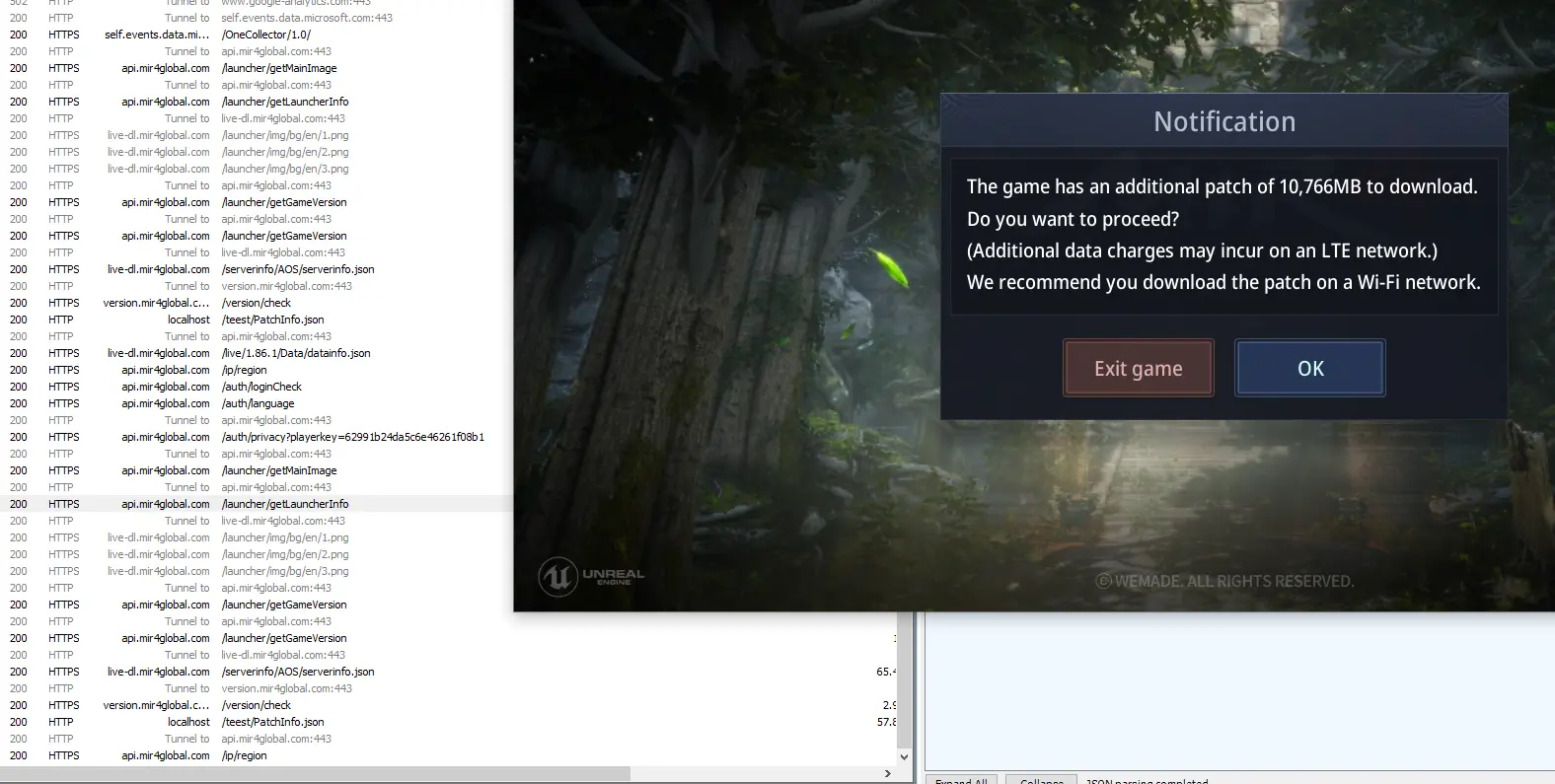The width and height of the screenshot is (1555, 784).
Task: Click the Notification dialog title
Action: click(x=1224, y=121)
